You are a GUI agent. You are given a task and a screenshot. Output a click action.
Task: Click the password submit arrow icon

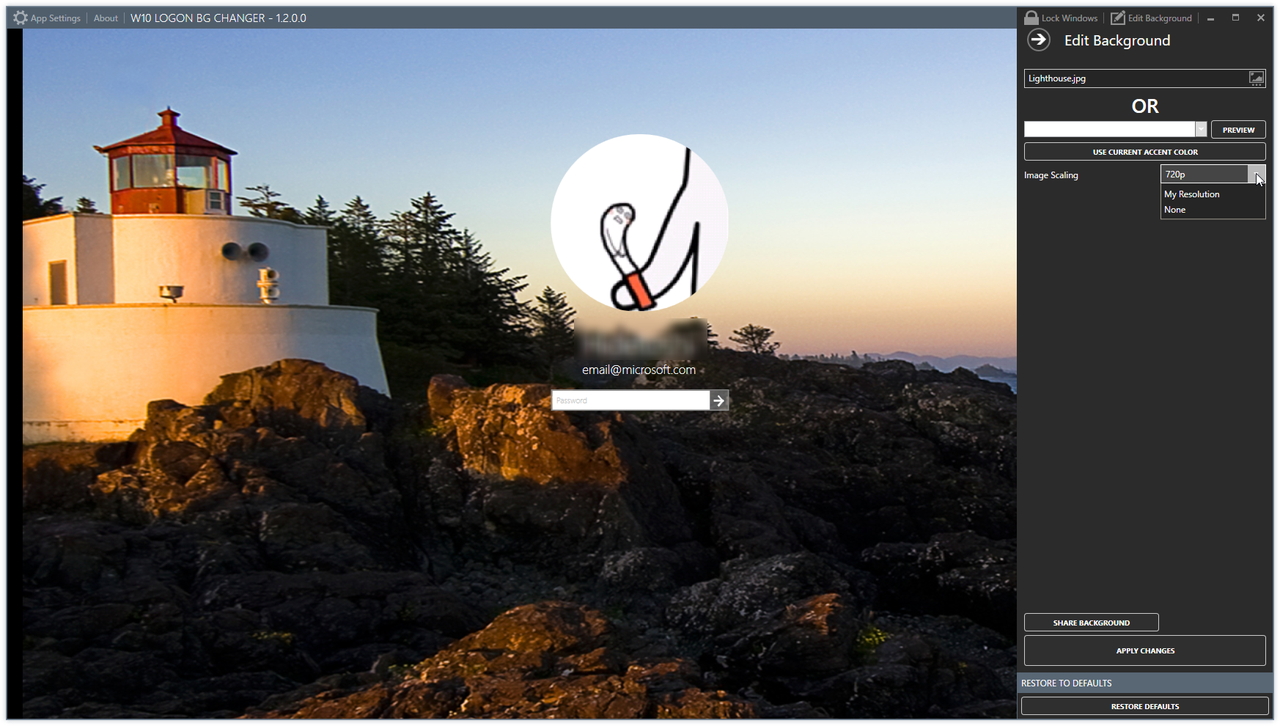(718, 400)
